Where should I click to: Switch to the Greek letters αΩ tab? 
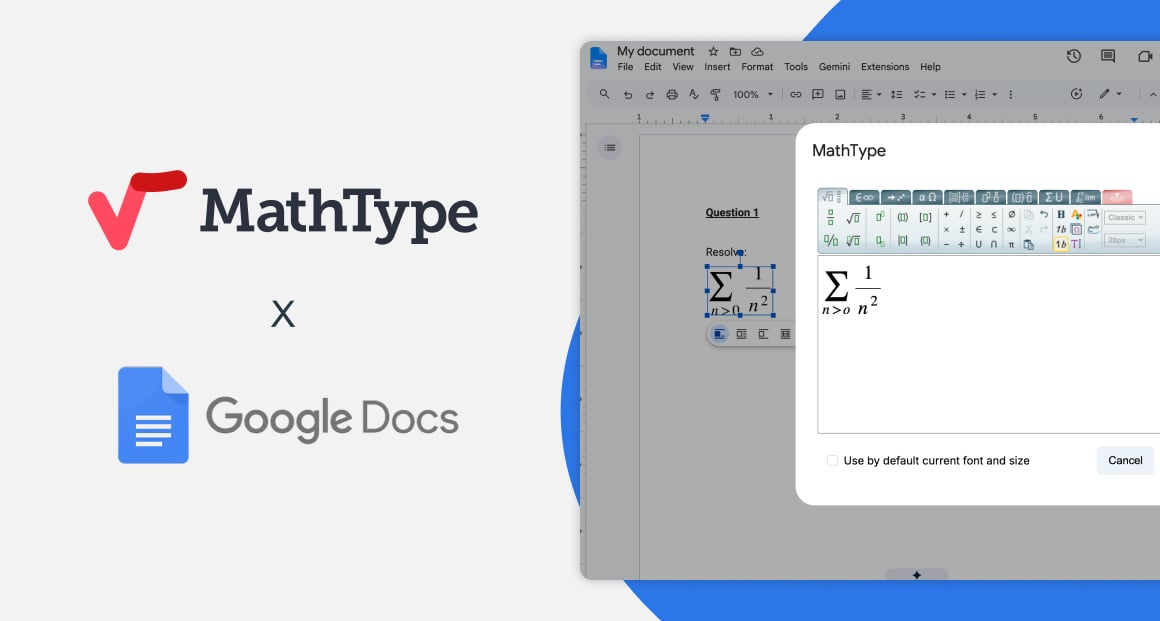[x=928, y=198]
